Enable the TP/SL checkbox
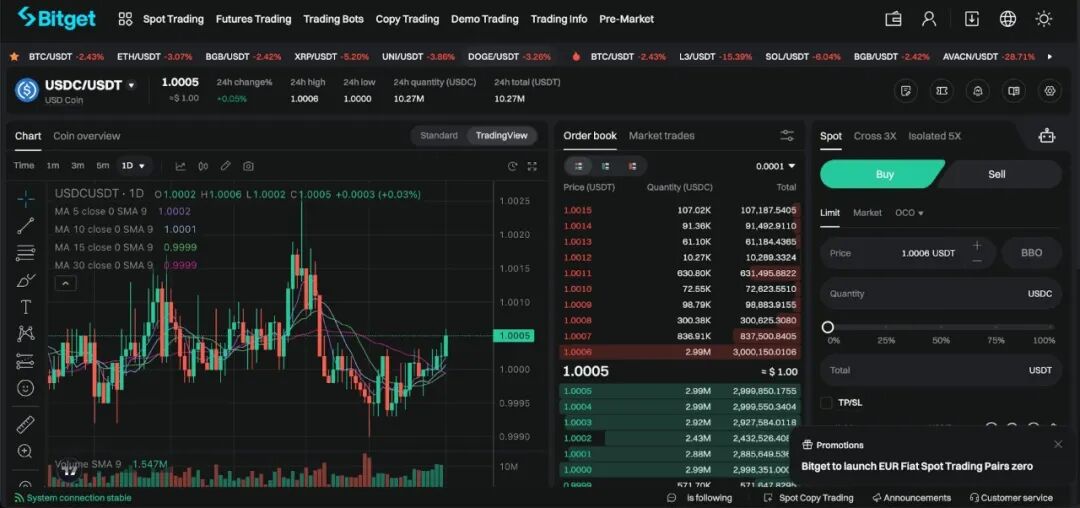The image size is (1080, 508). 827,403
